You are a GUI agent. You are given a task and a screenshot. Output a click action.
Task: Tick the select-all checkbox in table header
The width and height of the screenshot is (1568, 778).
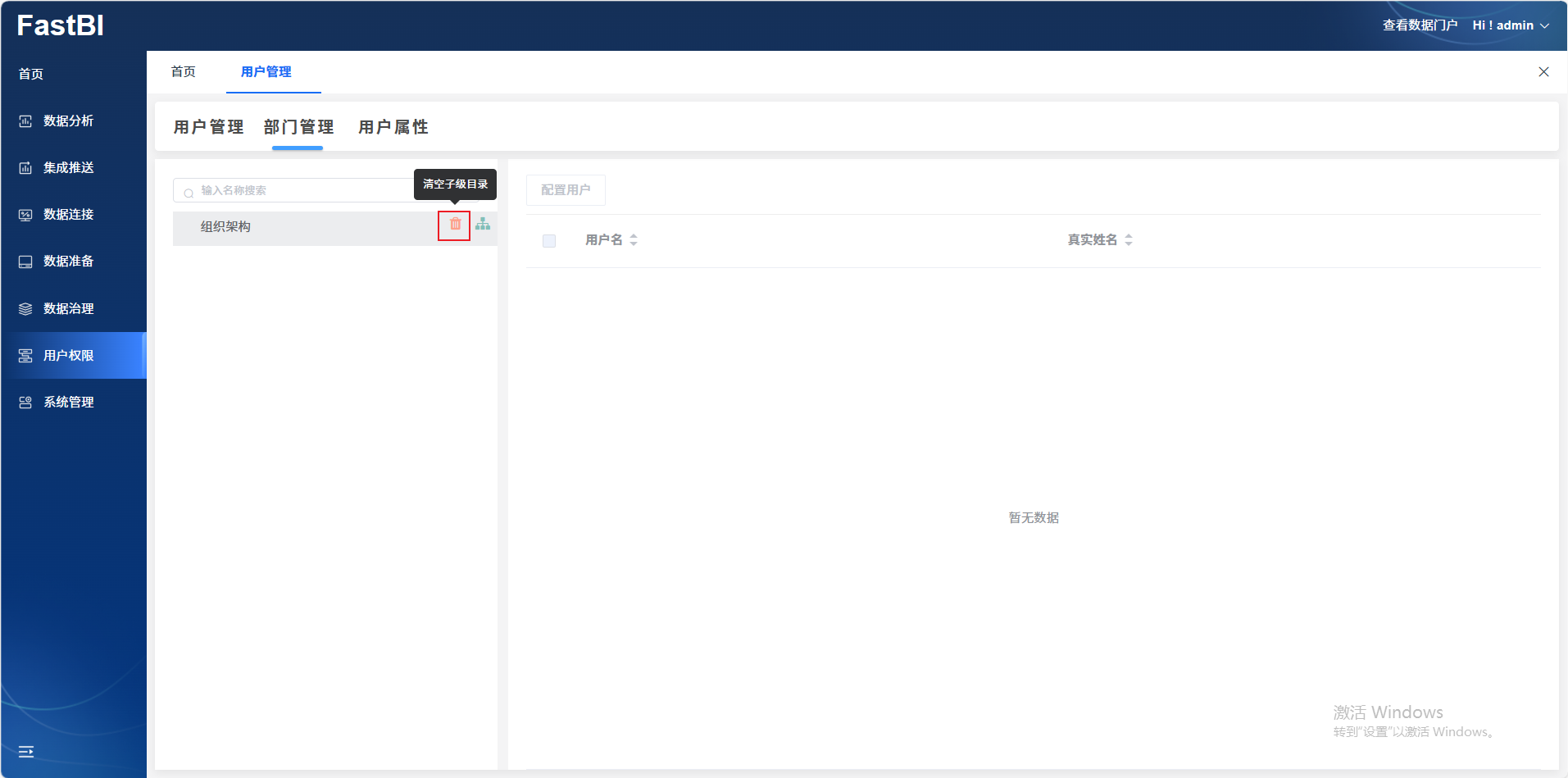[549, 241]
